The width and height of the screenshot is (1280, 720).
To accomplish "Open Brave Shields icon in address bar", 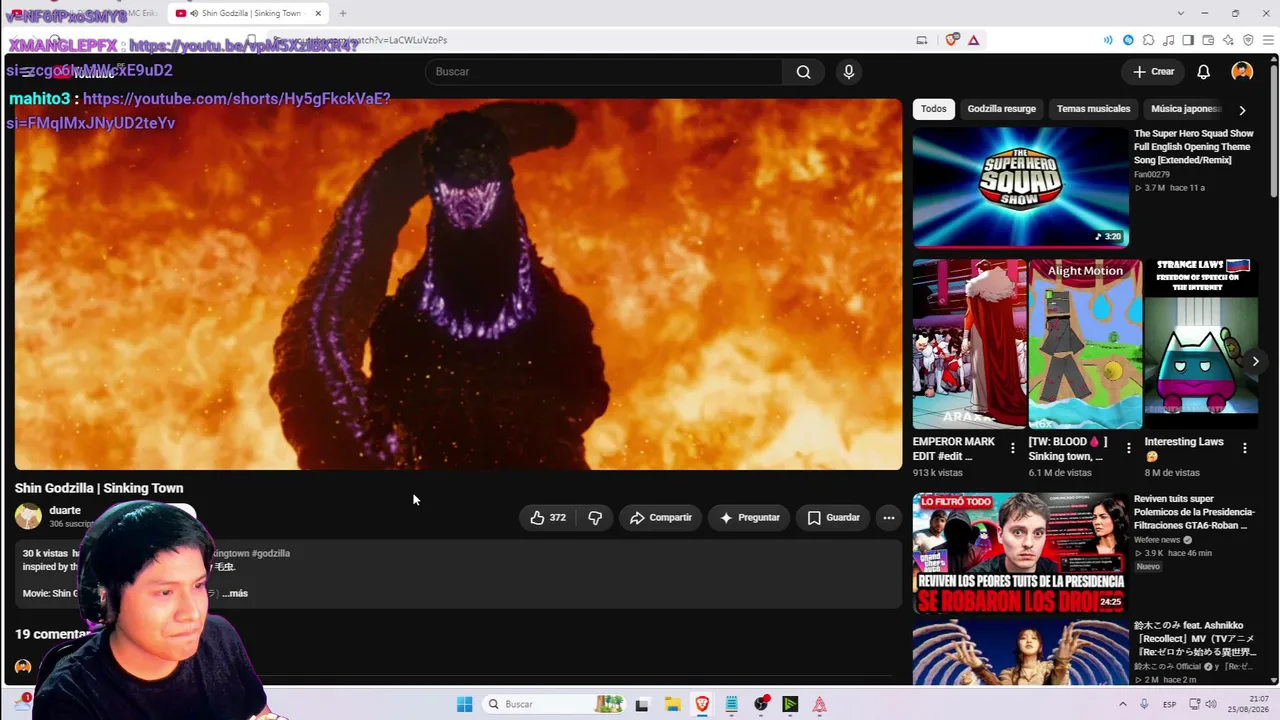I will click(952, 40).
